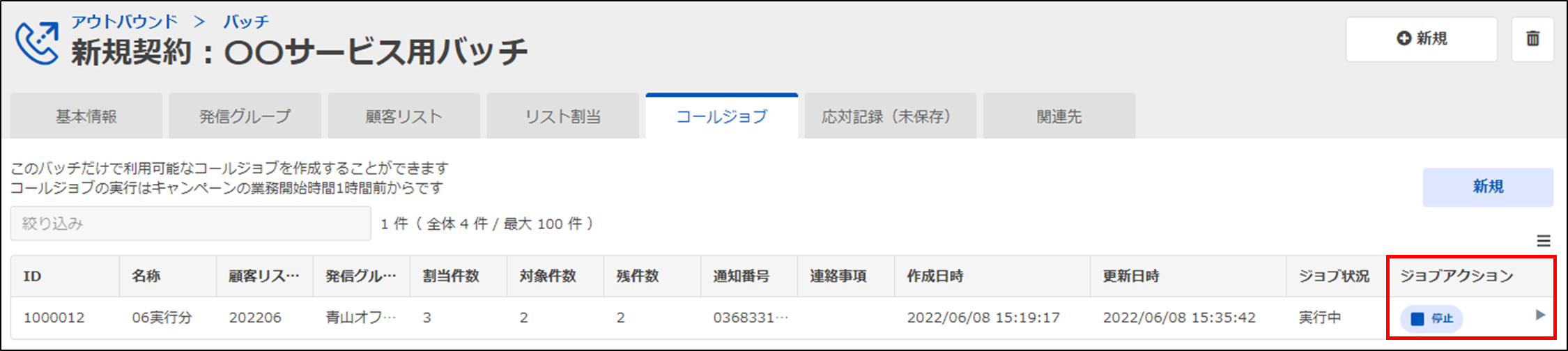The width and height of the screenshot is (1568, 351).
Task: Go to the リスト割当 tab
Action: (x=563, y=116)
